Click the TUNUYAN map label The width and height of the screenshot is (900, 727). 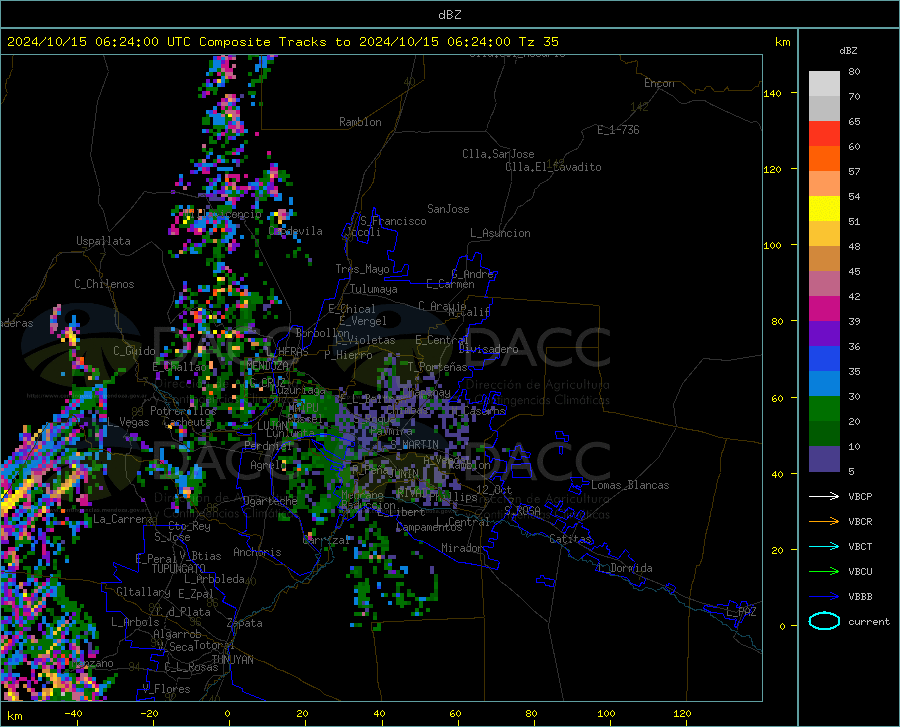[x=232, y=660]
